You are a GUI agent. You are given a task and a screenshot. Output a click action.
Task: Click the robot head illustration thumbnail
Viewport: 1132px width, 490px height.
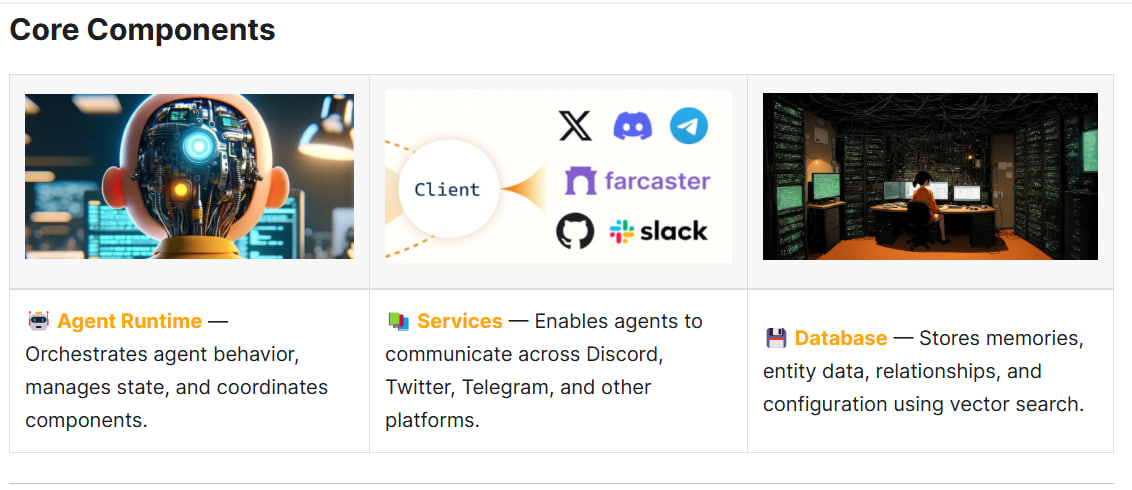189,177
